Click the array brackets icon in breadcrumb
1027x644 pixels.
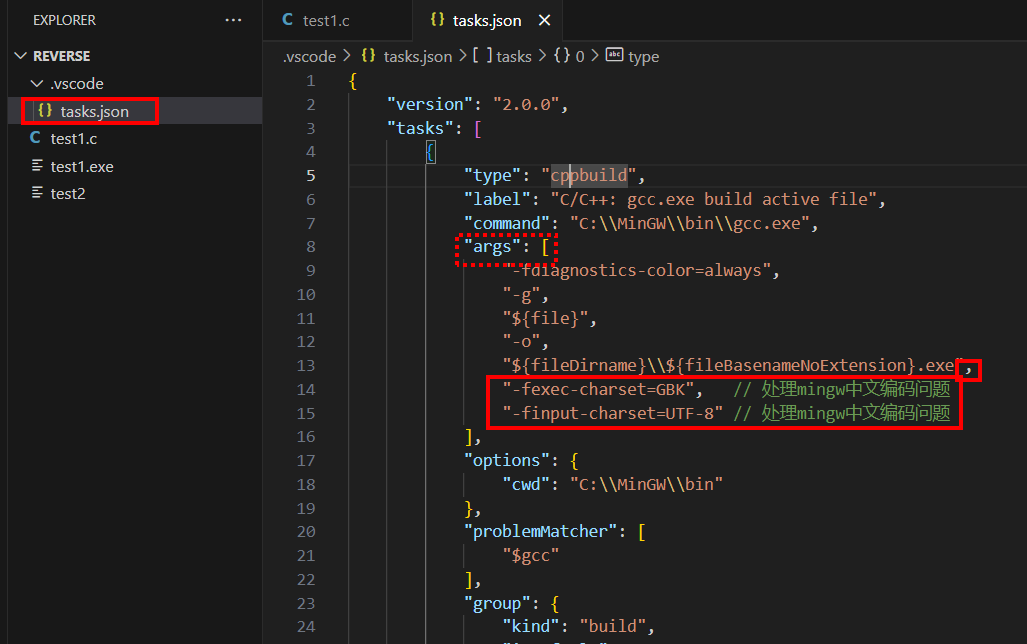(x=482, y=56)
